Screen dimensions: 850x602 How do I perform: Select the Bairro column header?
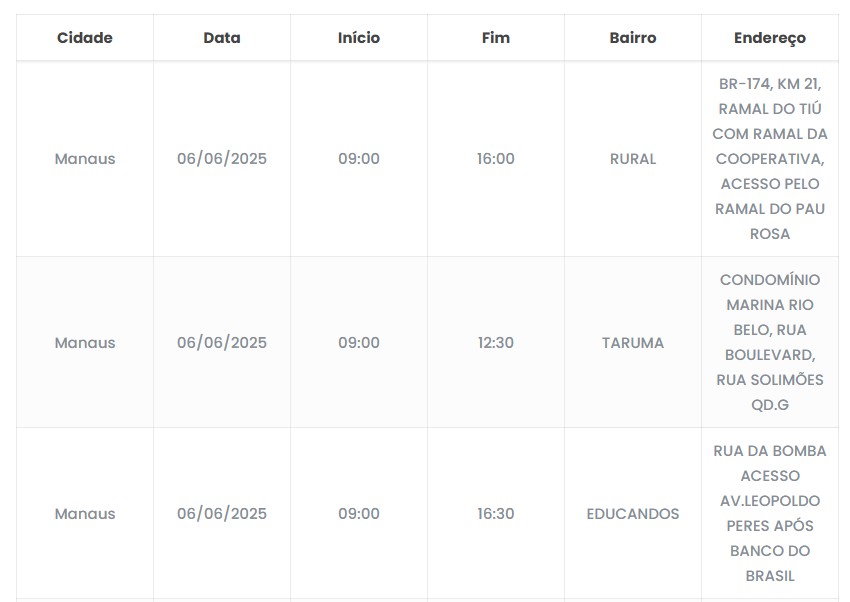[x=633, y=38]
